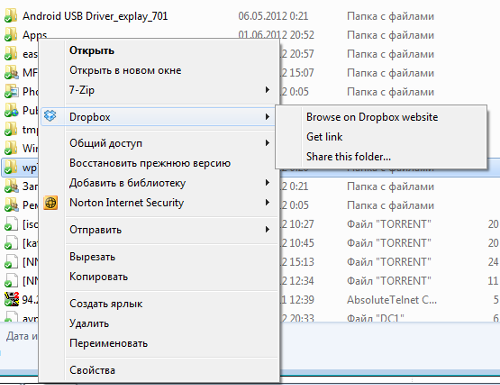
Task: Expand the Dropbox submenu arrow
Action: click(267, 117)
